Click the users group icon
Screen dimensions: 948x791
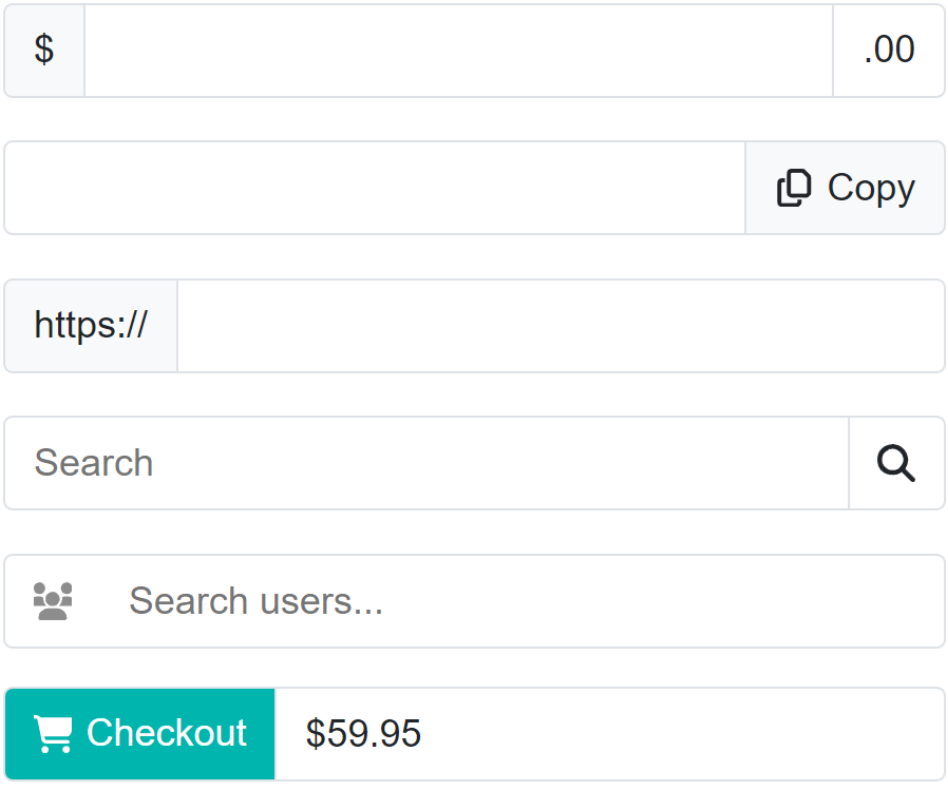point(53,601)
